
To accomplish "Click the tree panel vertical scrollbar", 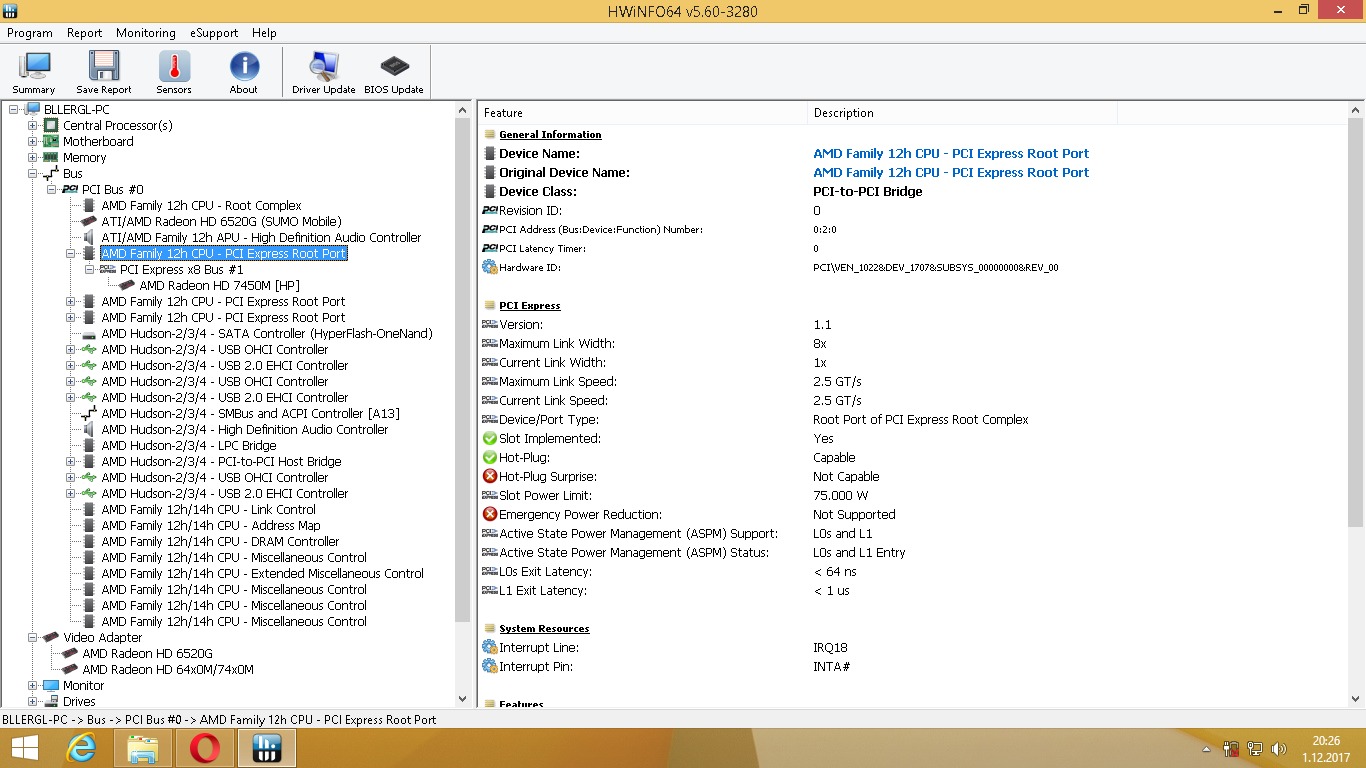I will (x=463, y=405).
